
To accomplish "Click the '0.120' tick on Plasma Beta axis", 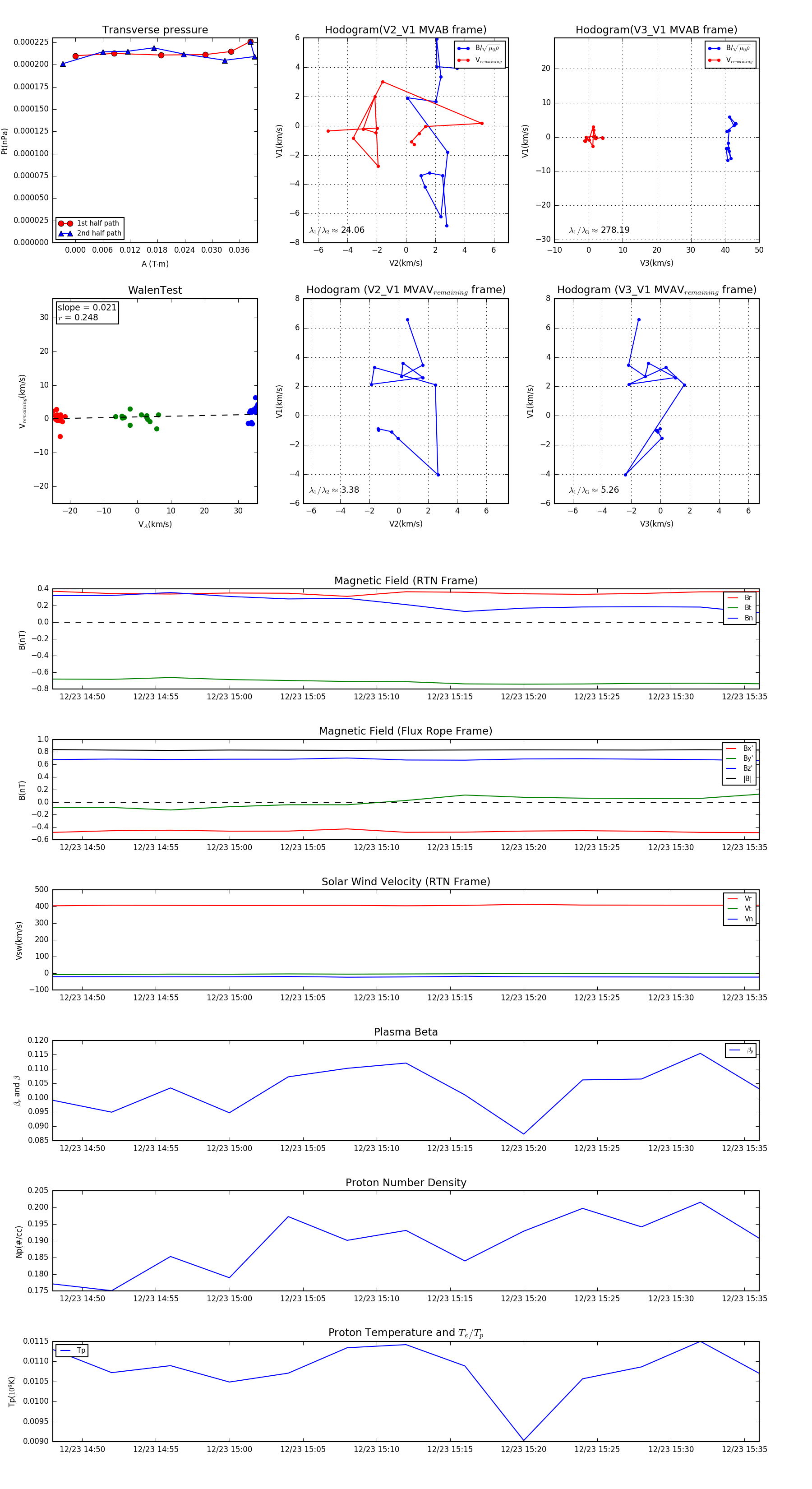I will (x=38, y=1040).
